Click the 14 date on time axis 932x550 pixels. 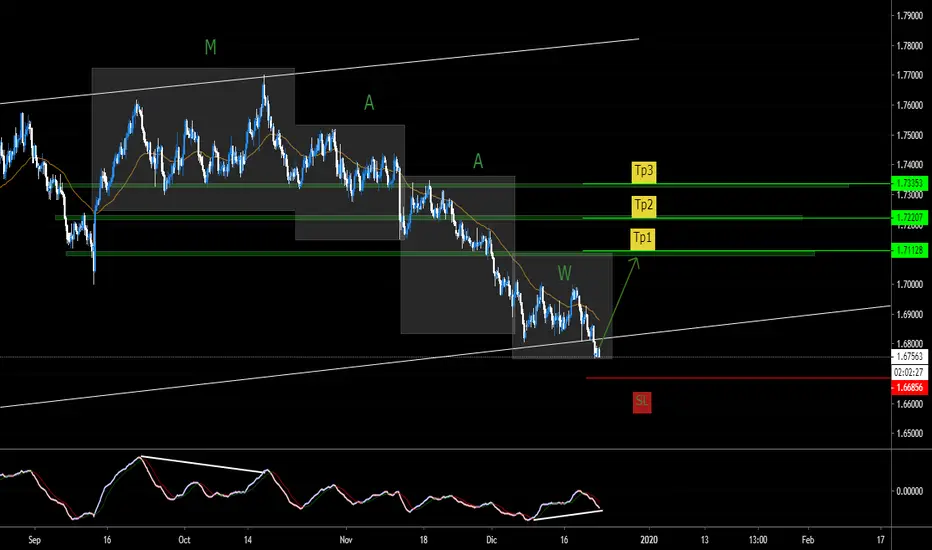click(x=248, y=540)
